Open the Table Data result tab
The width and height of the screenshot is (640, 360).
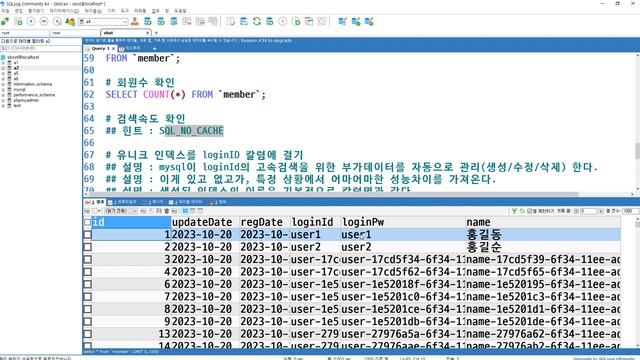point(186,202)
